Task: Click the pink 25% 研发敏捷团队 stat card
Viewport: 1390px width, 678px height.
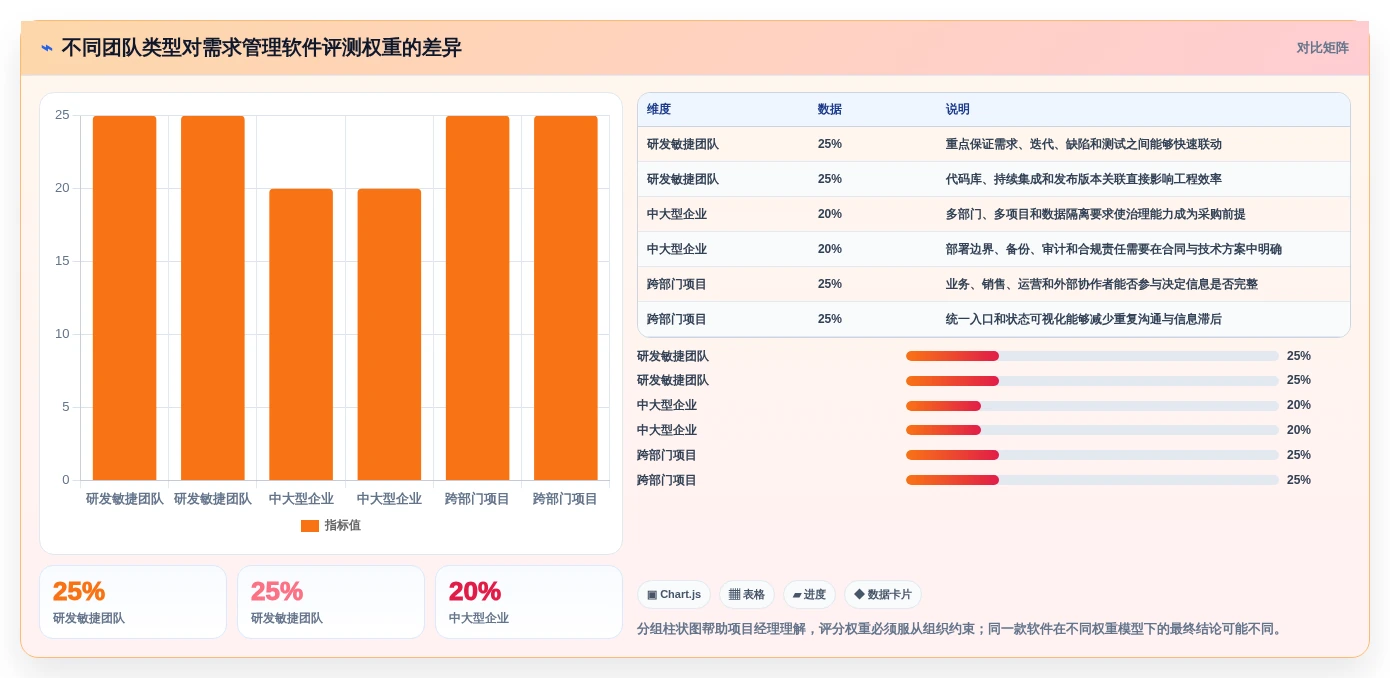Action: (331, 602)
